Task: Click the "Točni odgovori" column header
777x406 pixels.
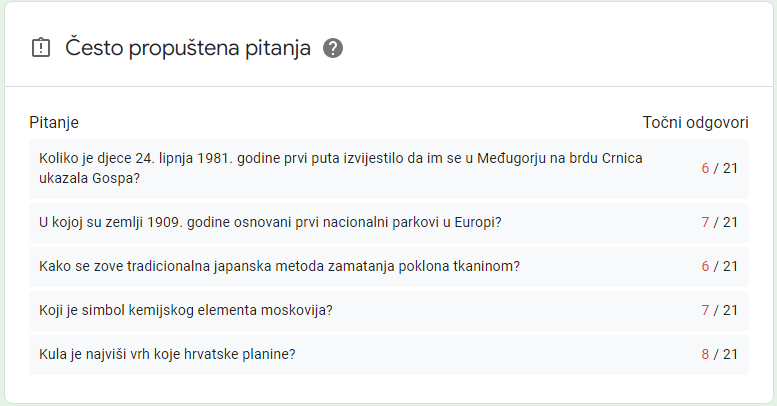Action: pyautogui.click(x=695, y=122)
